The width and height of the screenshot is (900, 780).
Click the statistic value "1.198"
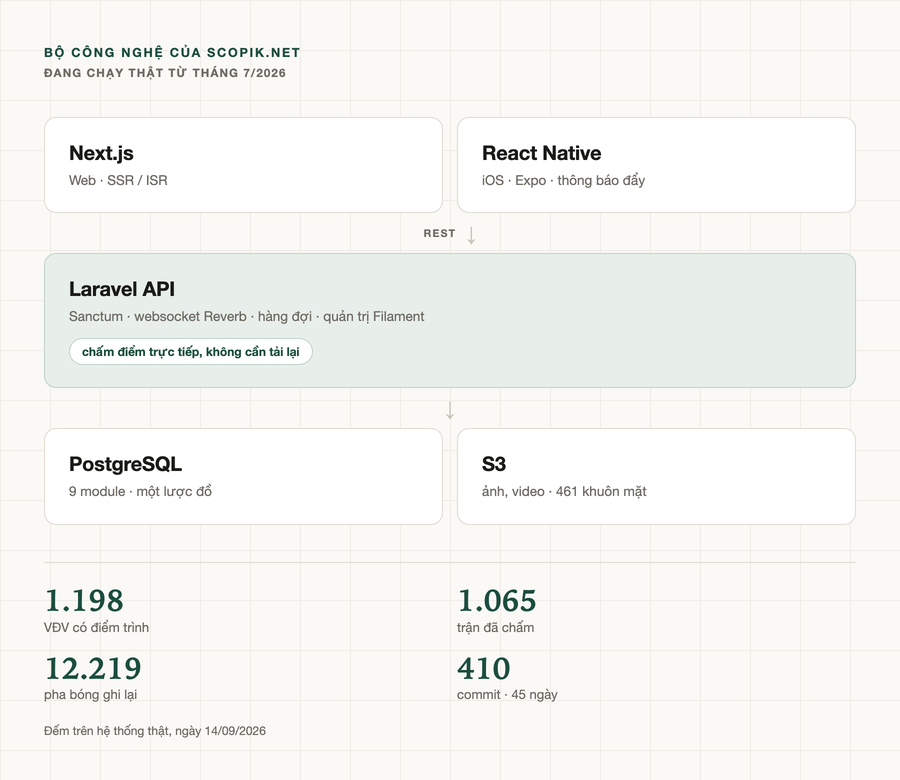point(84,601)
